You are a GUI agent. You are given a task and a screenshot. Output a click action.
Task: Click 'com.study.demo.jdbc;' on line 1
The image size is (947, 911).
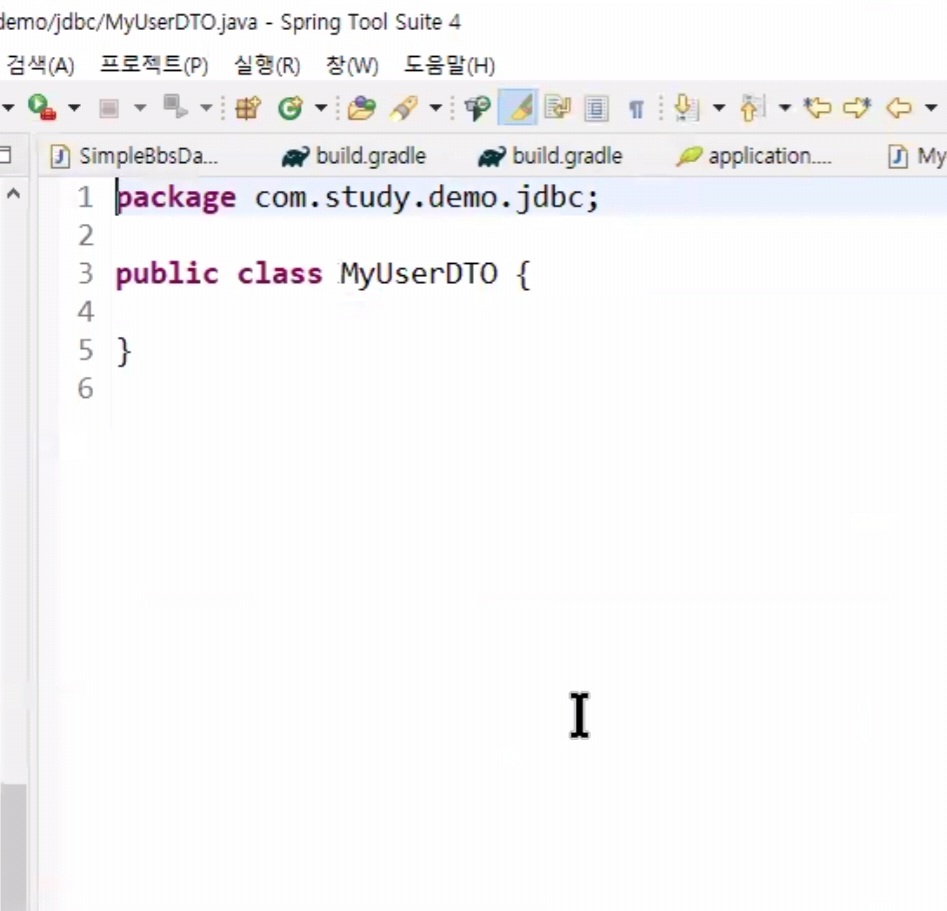pos(427,198)
